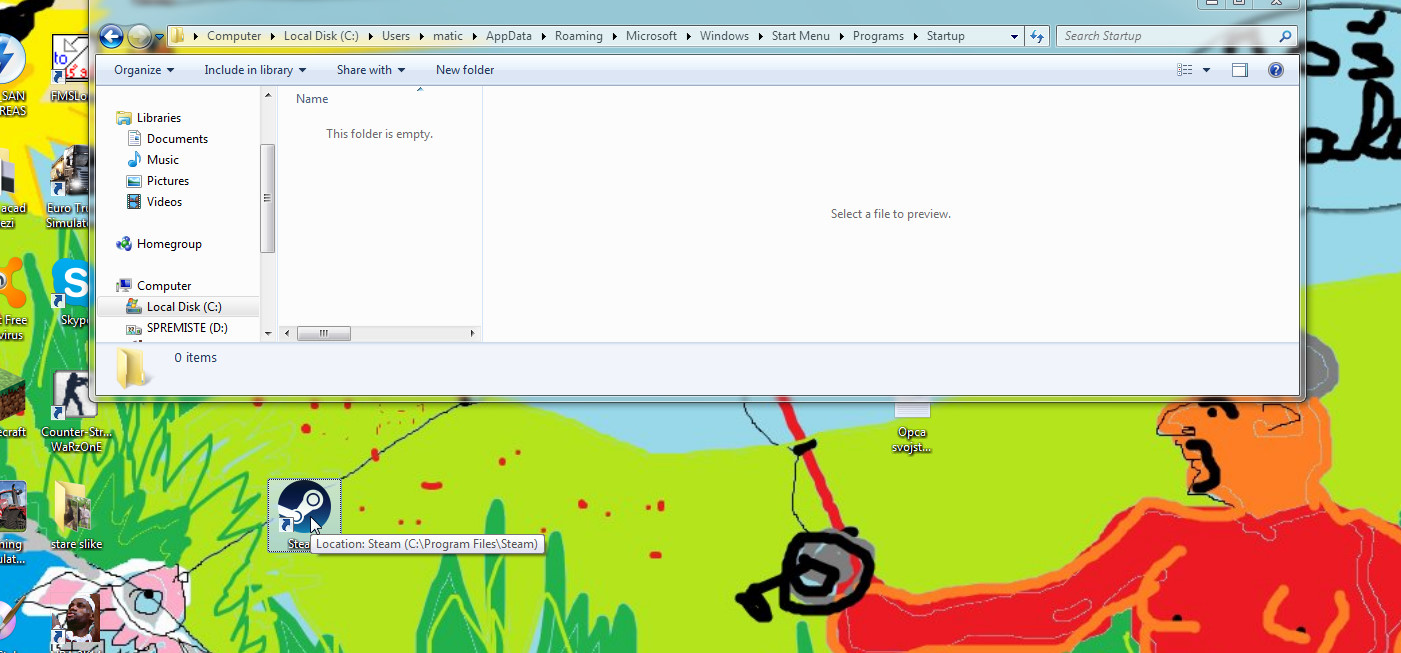Select Computer in navigation pane

tap(164, 286)
